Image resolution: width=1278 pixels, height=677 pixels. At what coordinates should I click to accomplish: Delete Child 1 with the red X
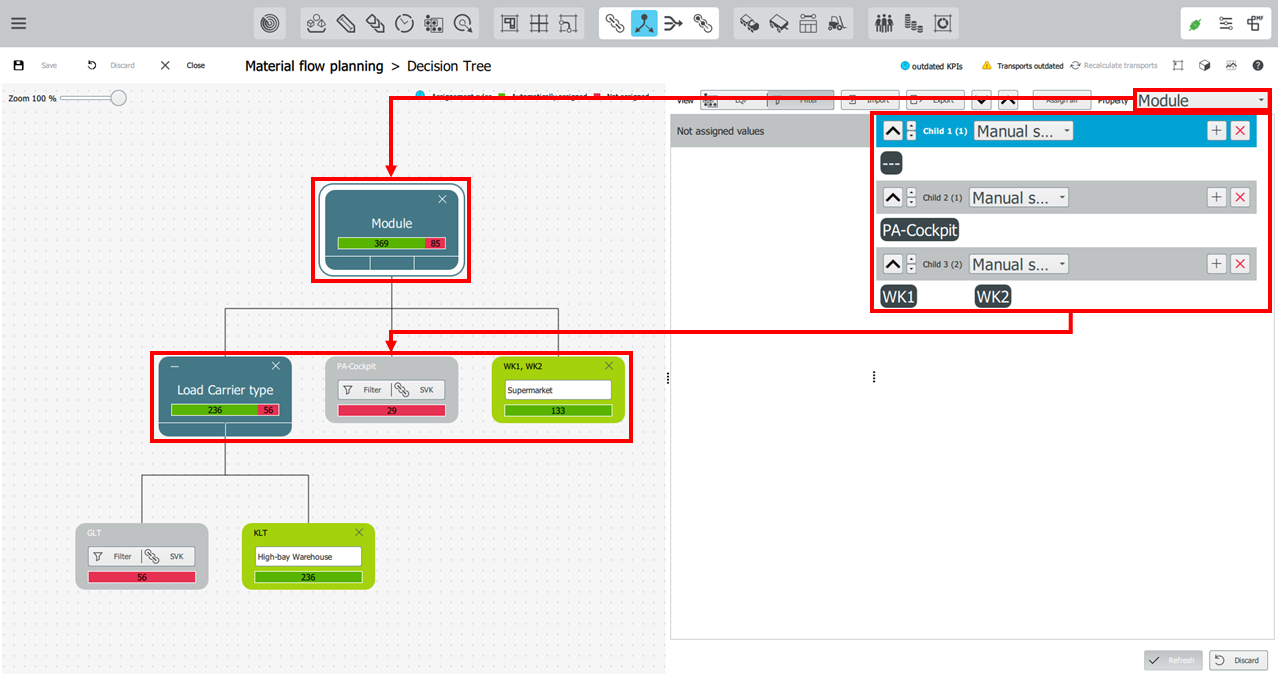[x=1240, y=131]
